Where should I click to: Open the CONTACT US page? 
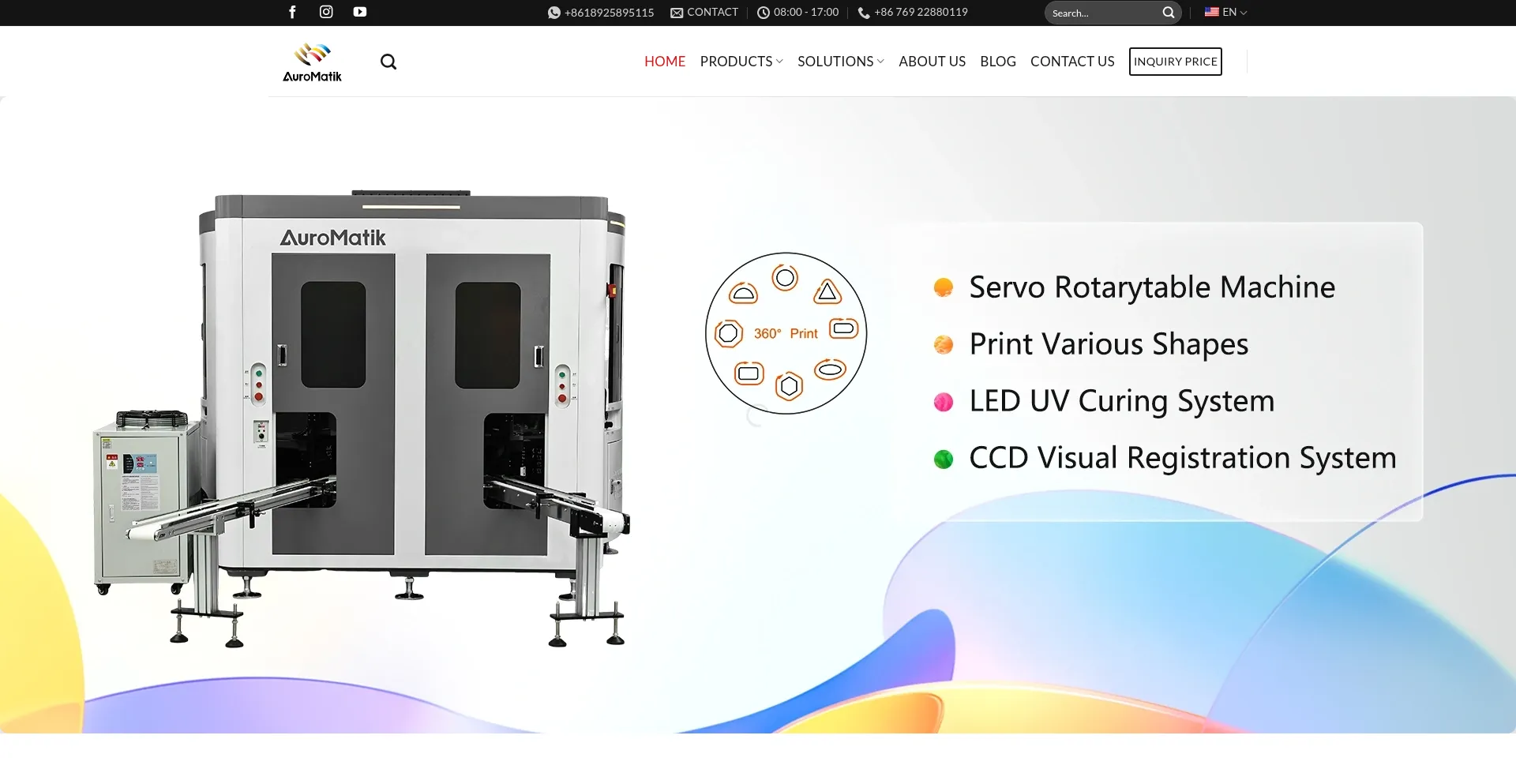click(1072, 62)
